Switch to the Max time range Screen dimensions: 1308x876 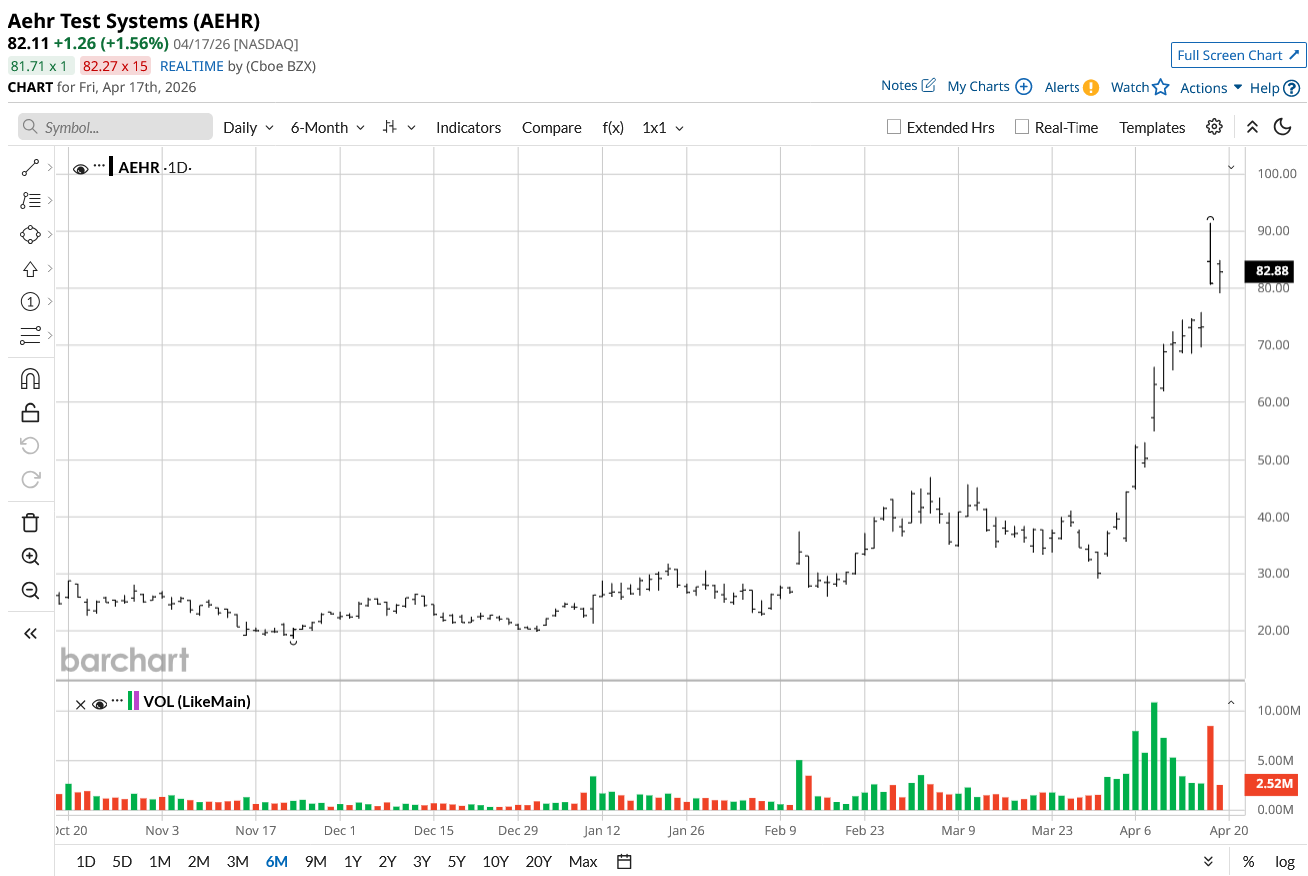(x=583, y=861)
